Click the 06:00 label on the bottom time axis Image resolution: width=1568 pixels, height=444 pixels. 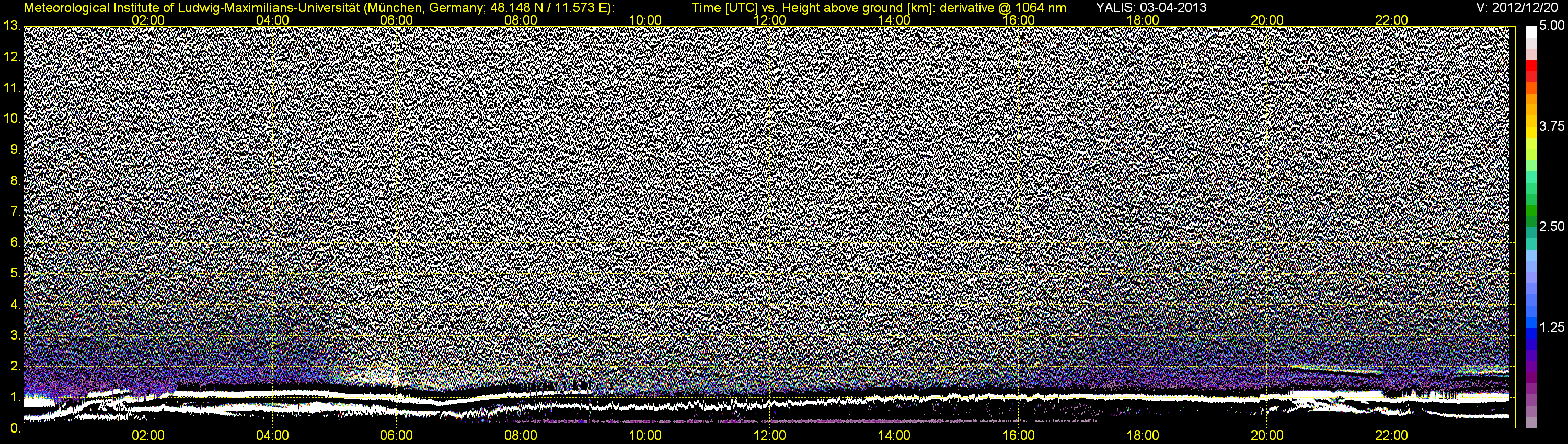click(x=396, y=436)
